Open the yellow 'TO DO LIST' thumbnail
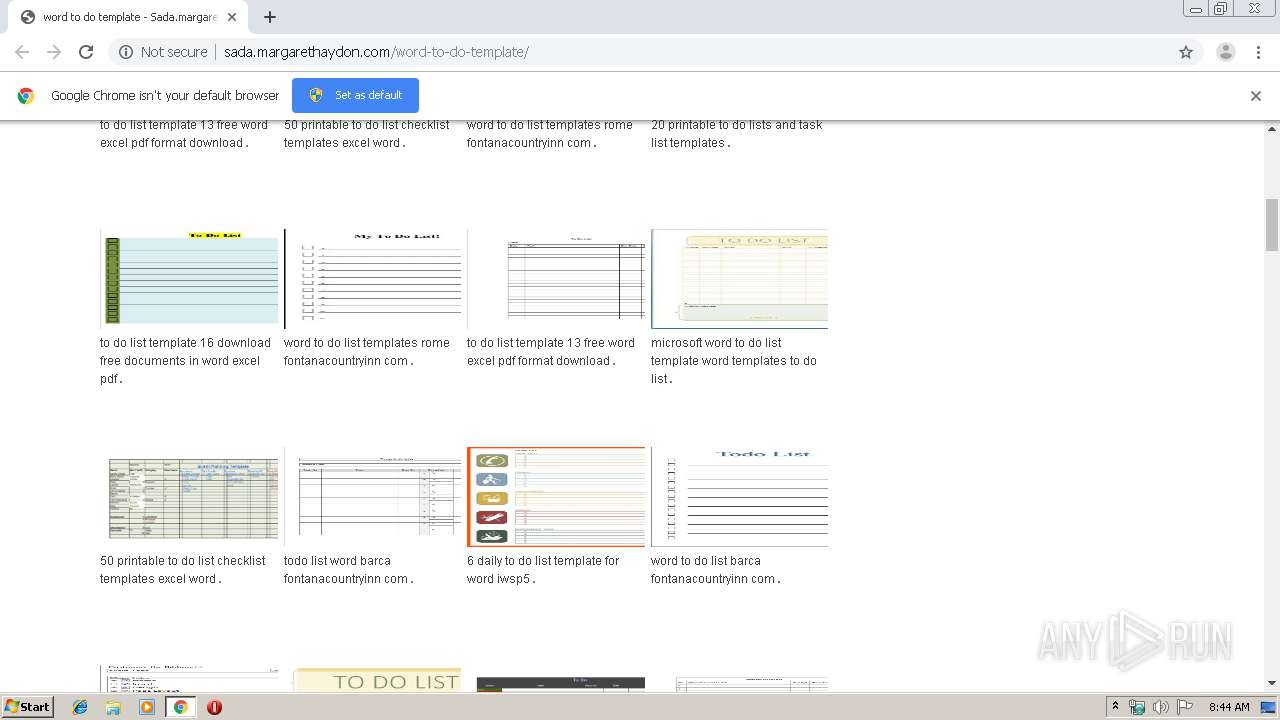 click(x=739, y=278)
